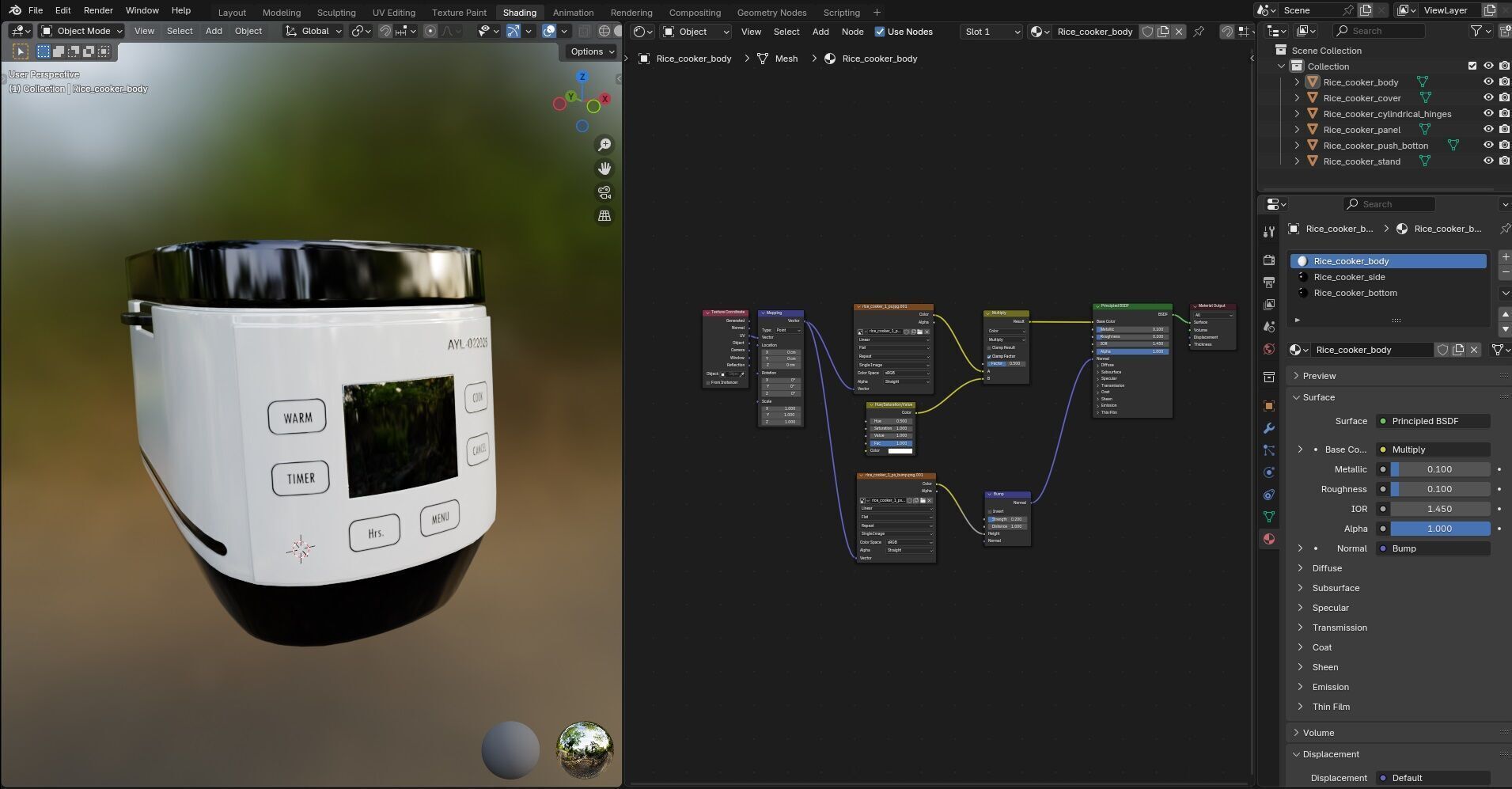
Task: Click the Principled BSDF surface button
Action: tap(1433, 421)
